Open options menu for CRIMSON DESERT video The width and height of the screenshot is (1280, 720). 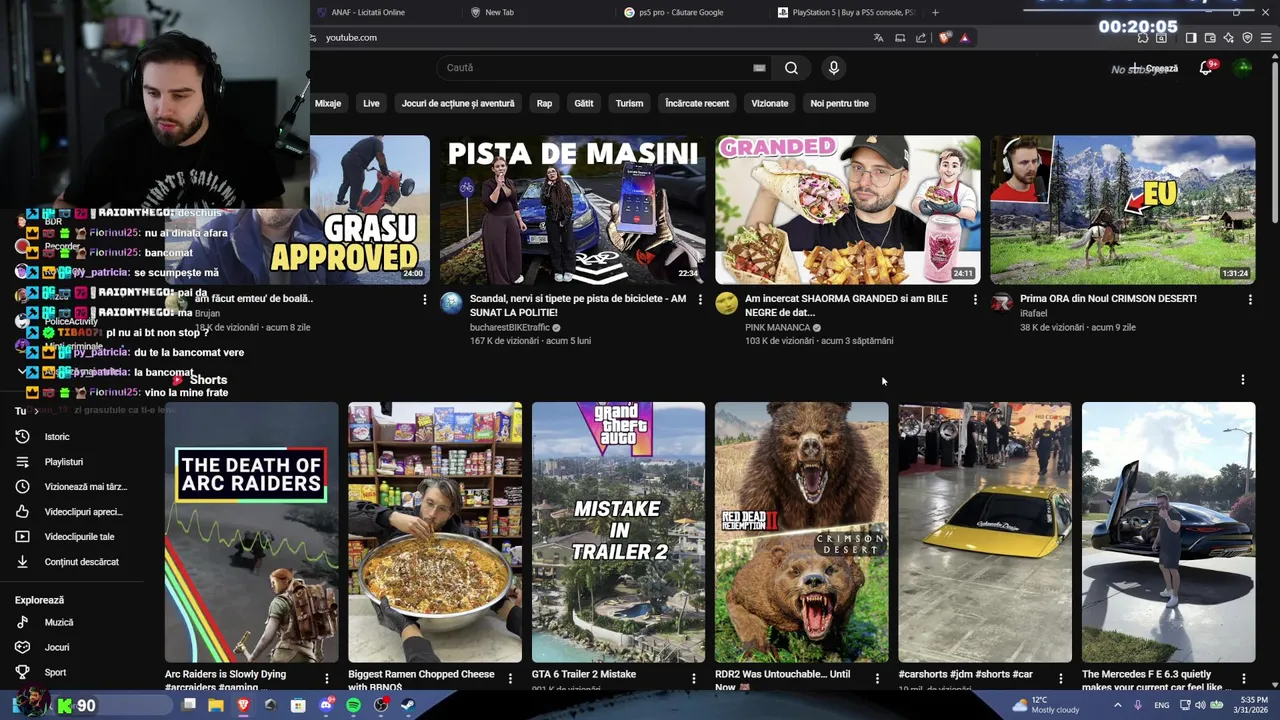point(1250,299)
